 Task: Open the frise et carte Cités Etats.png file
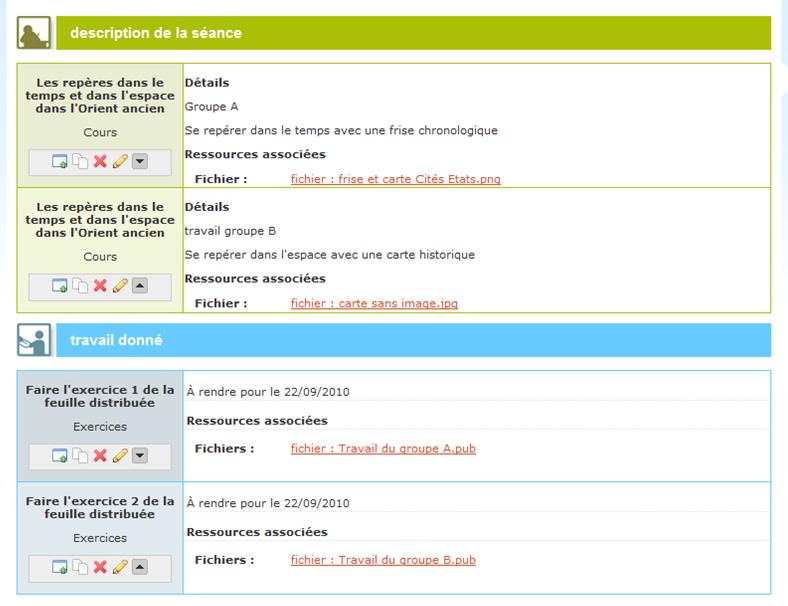[x=395, y=179]
